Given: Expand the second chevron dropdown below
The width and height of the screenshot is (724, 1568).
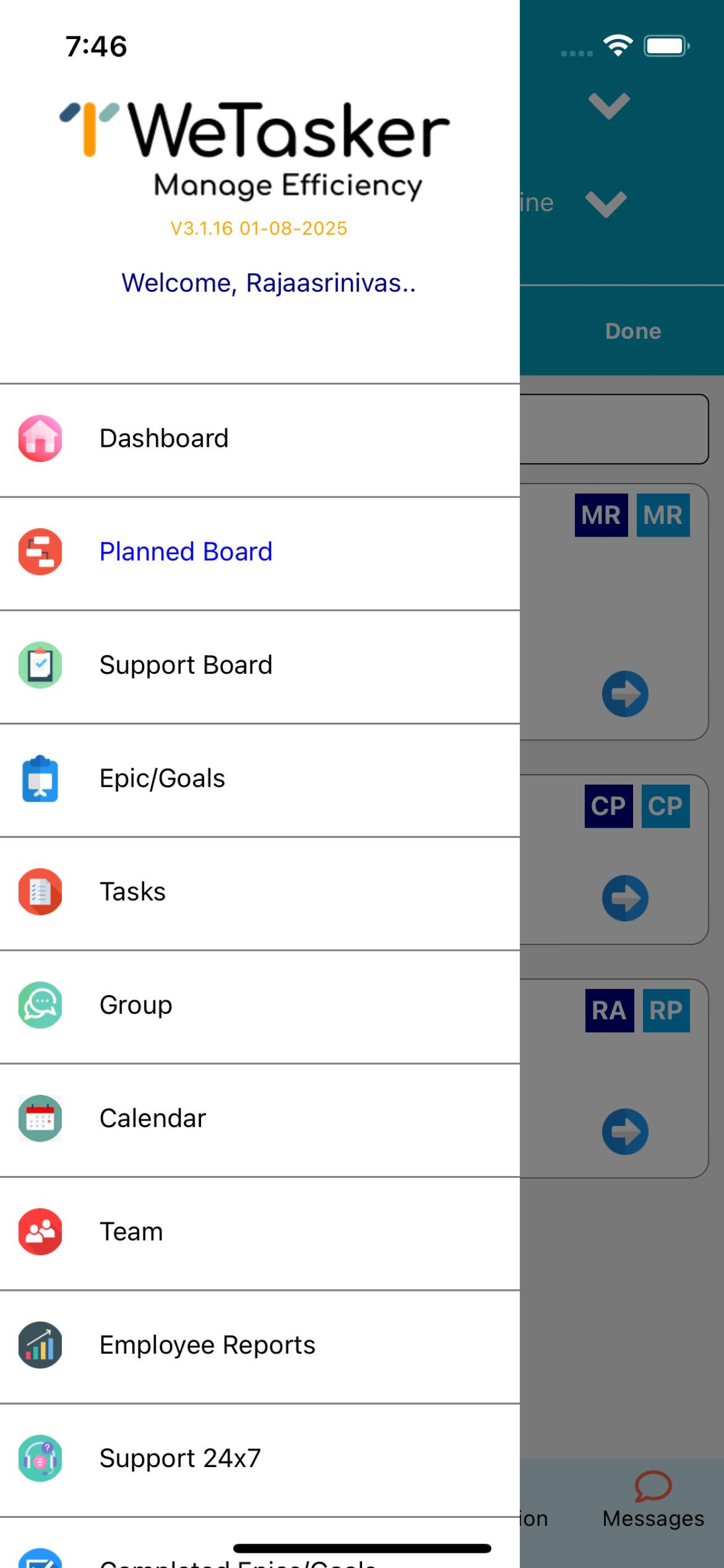Looking at the screenshot, I should coord(606,204).
